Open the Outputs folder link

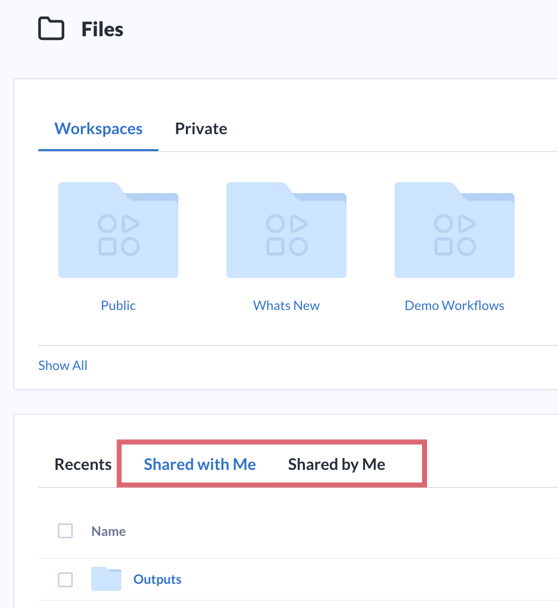pos(157,579)
